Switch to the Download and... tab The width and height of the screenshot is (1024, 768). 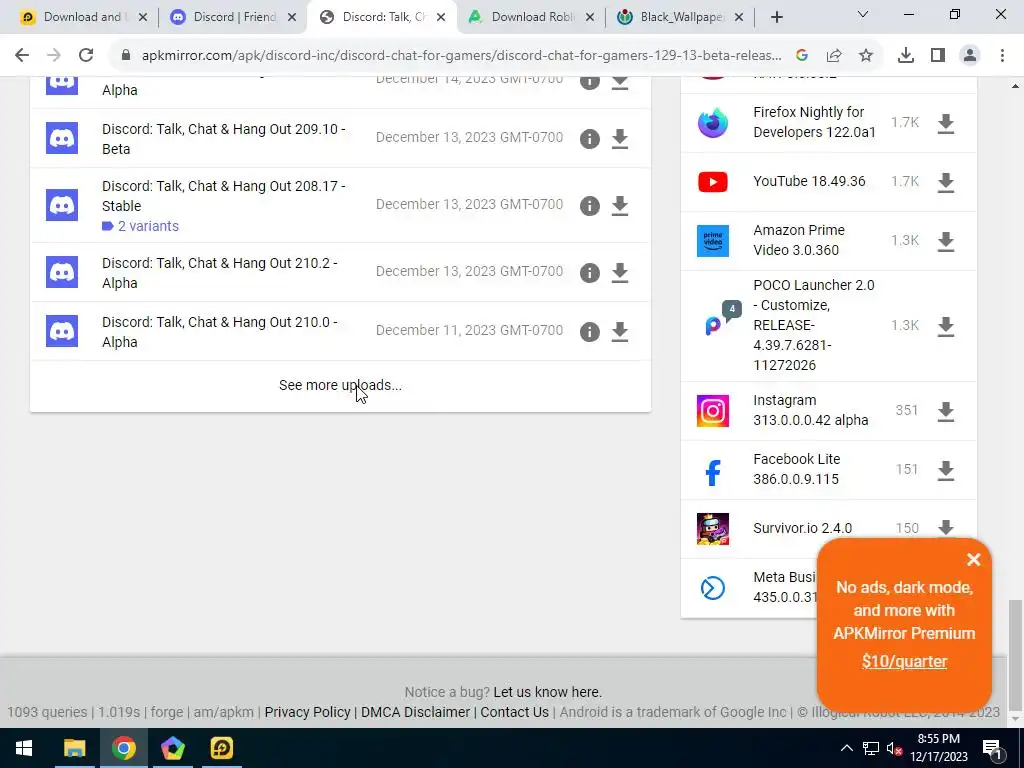(x=83, y=17)
